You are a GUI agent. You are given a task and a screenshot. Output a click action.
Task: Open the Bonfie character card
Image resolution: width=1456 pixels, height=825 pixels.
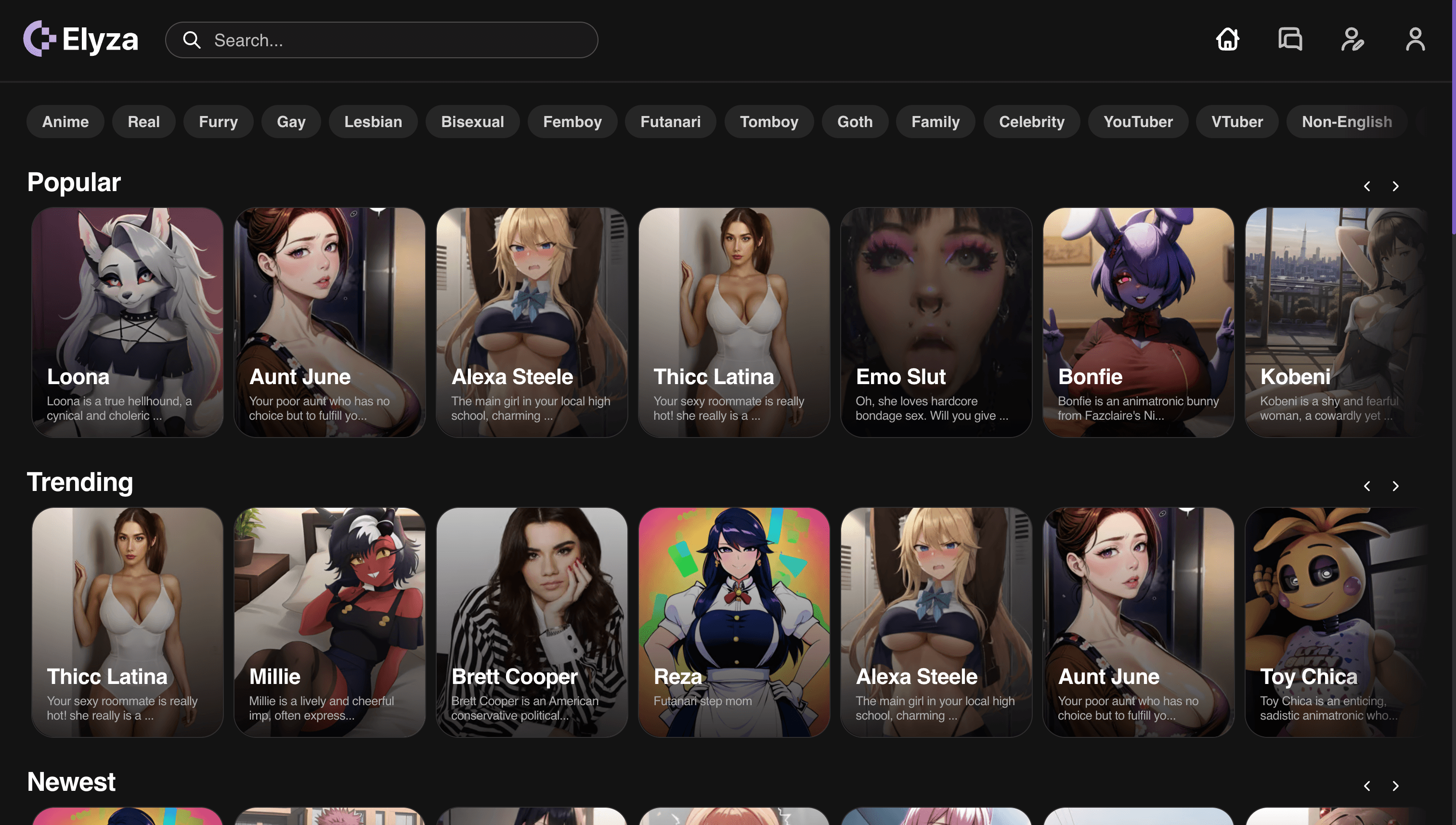pyautogui.click(x=1138, y=322)
